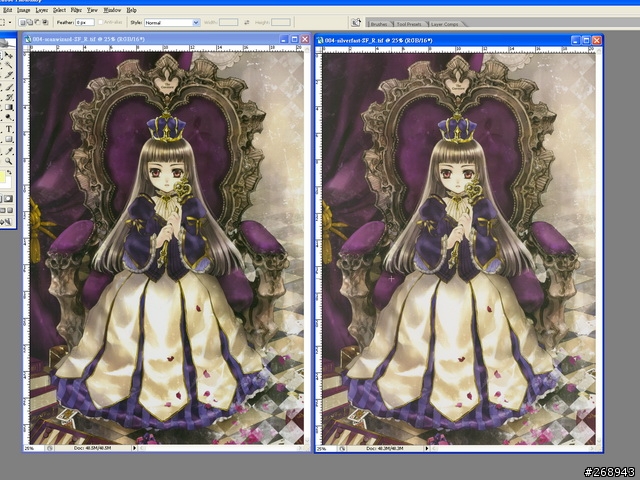Image resolution: width=640 pixels, height=480 pixels.
Task: Click scanwizard window horizontal scrollbar
Action: point(223,448)
